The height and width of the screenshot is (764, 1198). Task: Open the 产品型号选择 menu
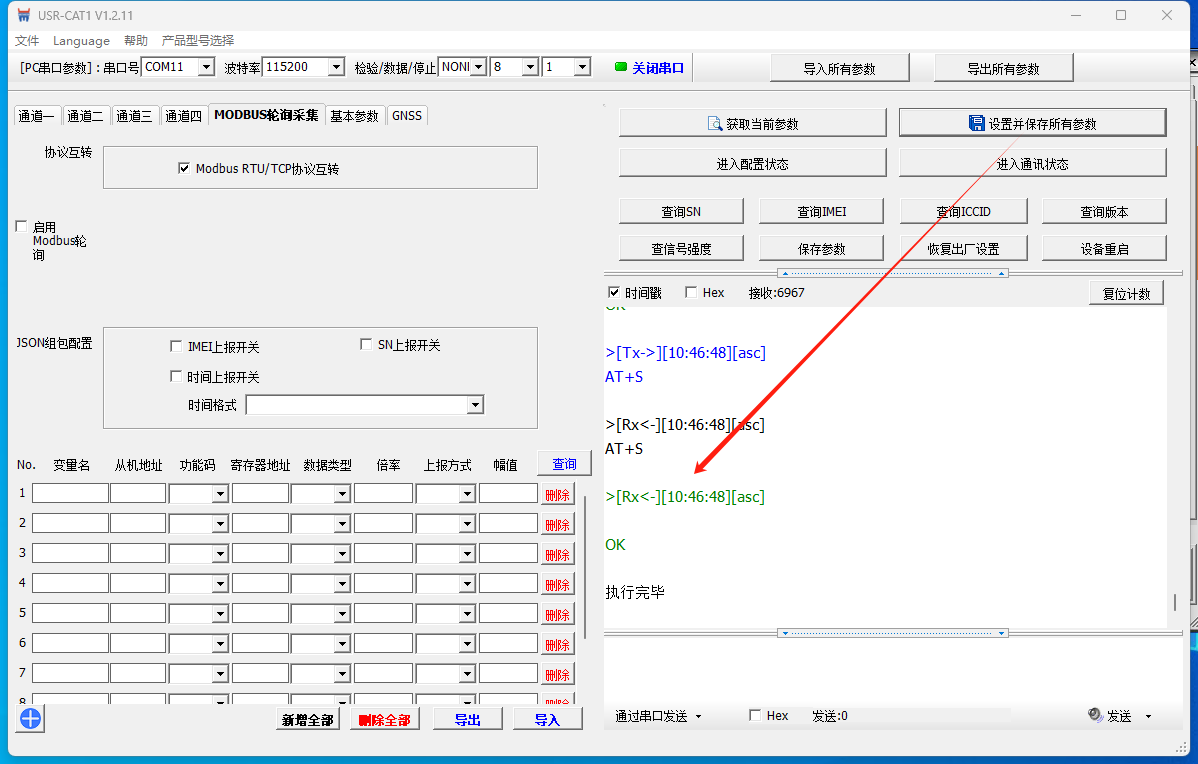[198, 40]
